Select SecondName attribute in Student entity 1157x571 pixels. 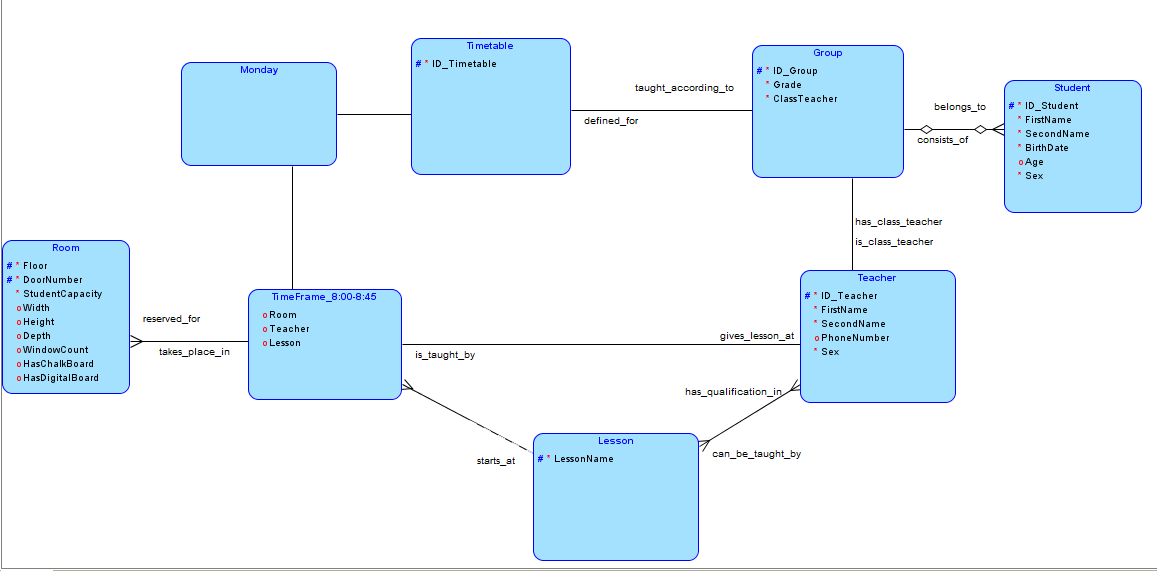click(x=1057, y=134)
